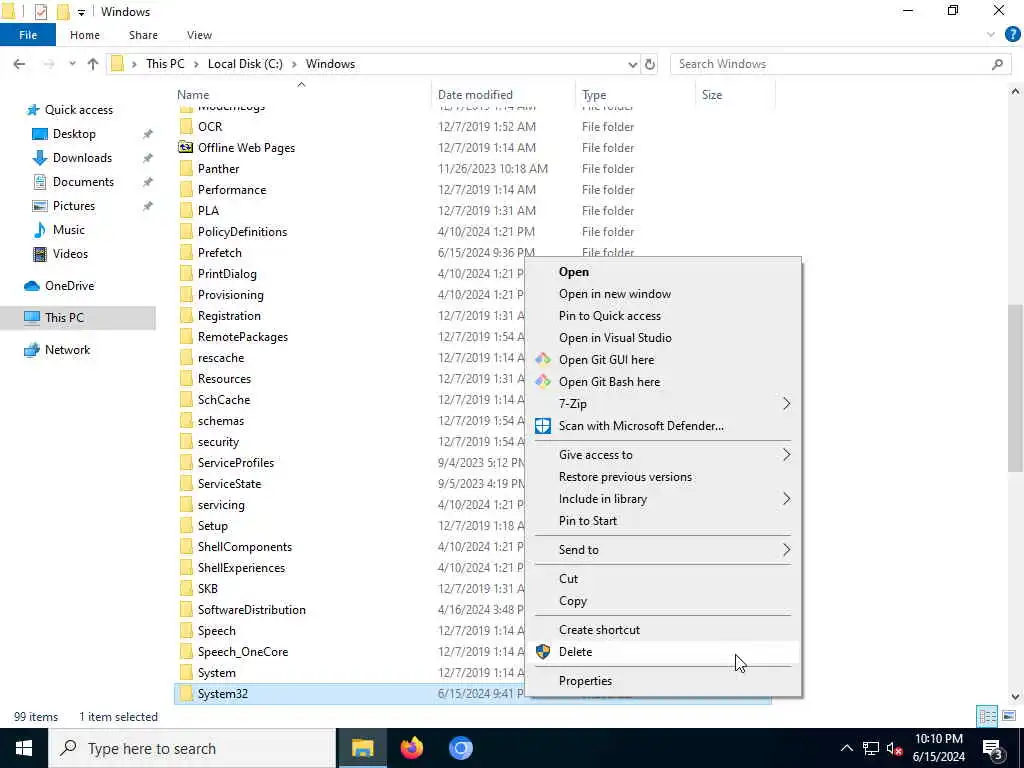Click the Music note icon in sidebar
The image size is (1024, 768).
[x=40, y=230]
